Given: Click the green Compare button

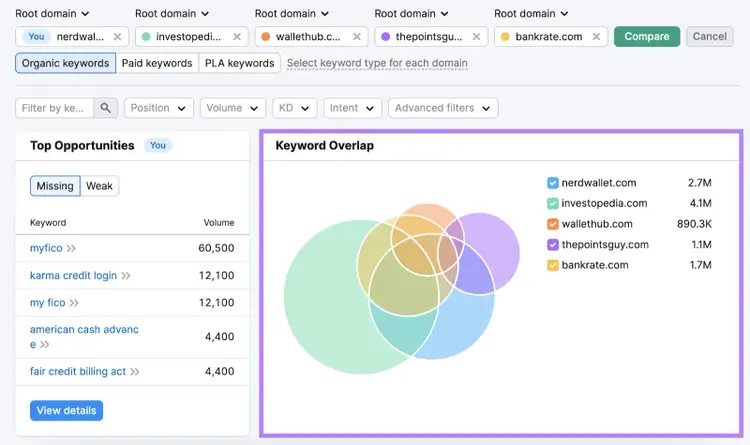Looking at the screenshot, I should tap(647, 36).
